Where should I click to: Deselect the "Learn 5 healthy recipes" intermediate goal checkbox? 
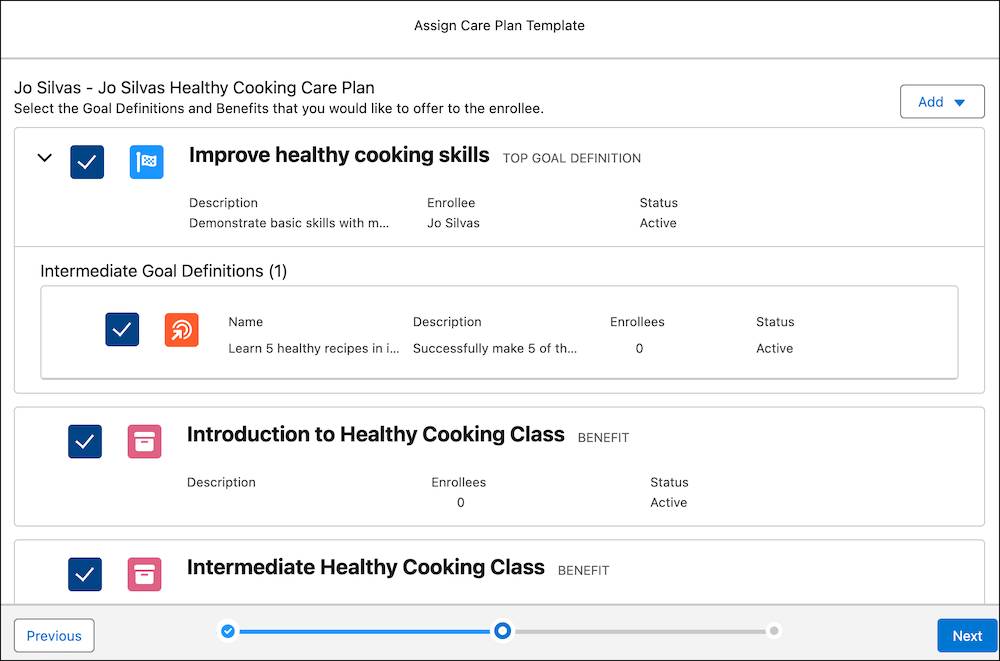(122, 329)
